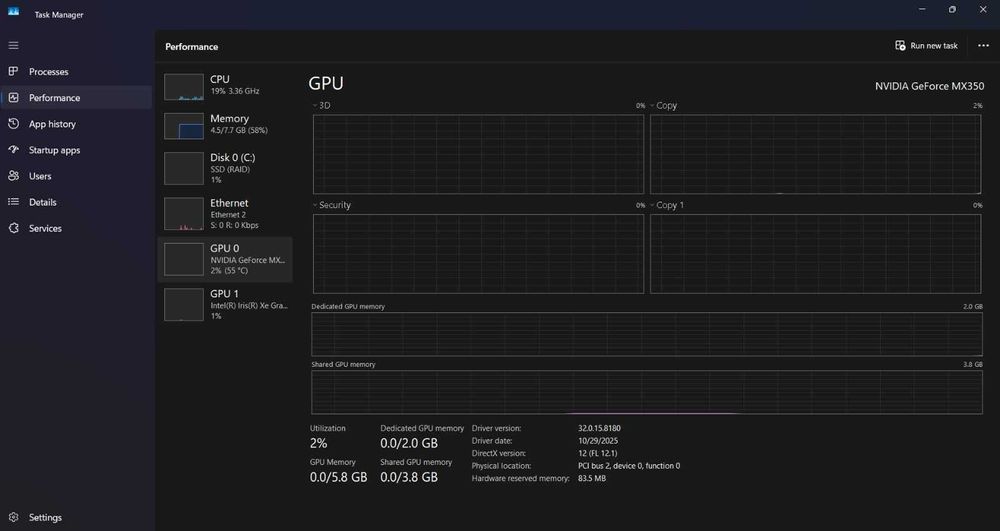Select the GPU 0 mini graph thumbnail
The height and width of the screenshot is (531, 1000).
tap(184, 259)
